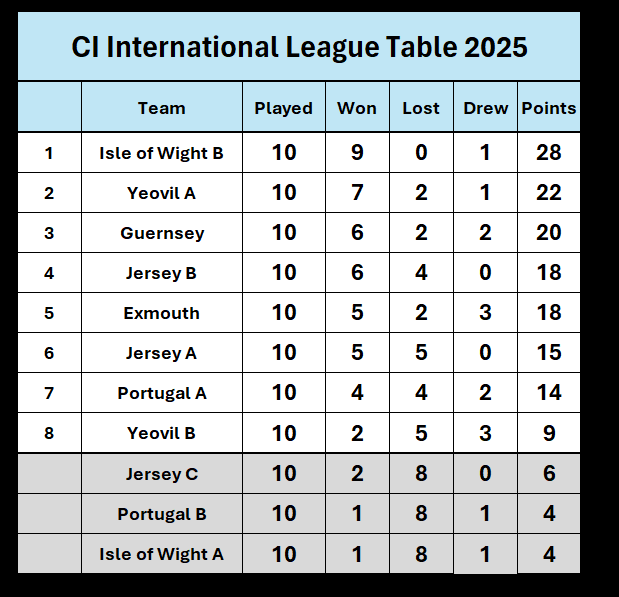This screenshot has height=597, width=619.
Task: Click the Jersey B team cell
Action: [x=161, y=273]
